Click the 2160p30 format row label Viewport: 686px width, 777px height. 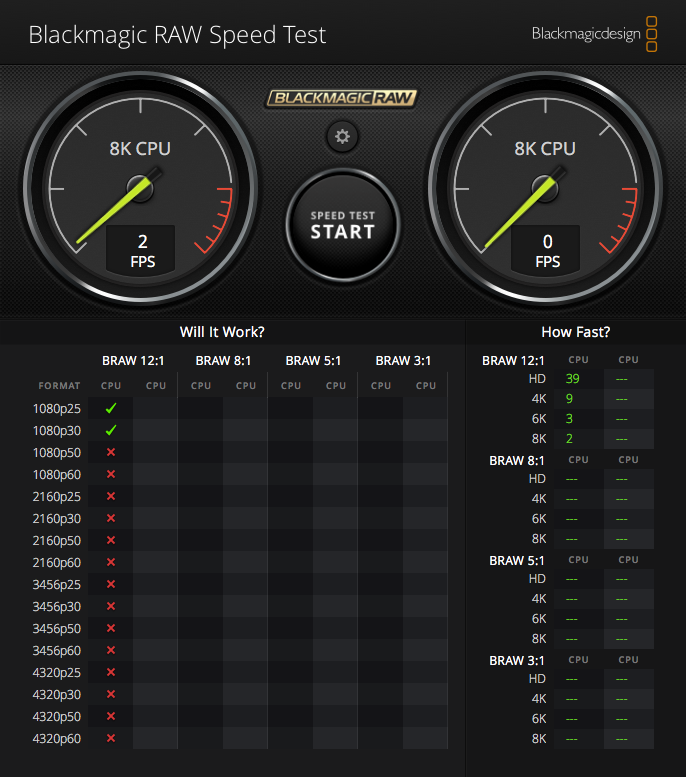pos(57,519)
